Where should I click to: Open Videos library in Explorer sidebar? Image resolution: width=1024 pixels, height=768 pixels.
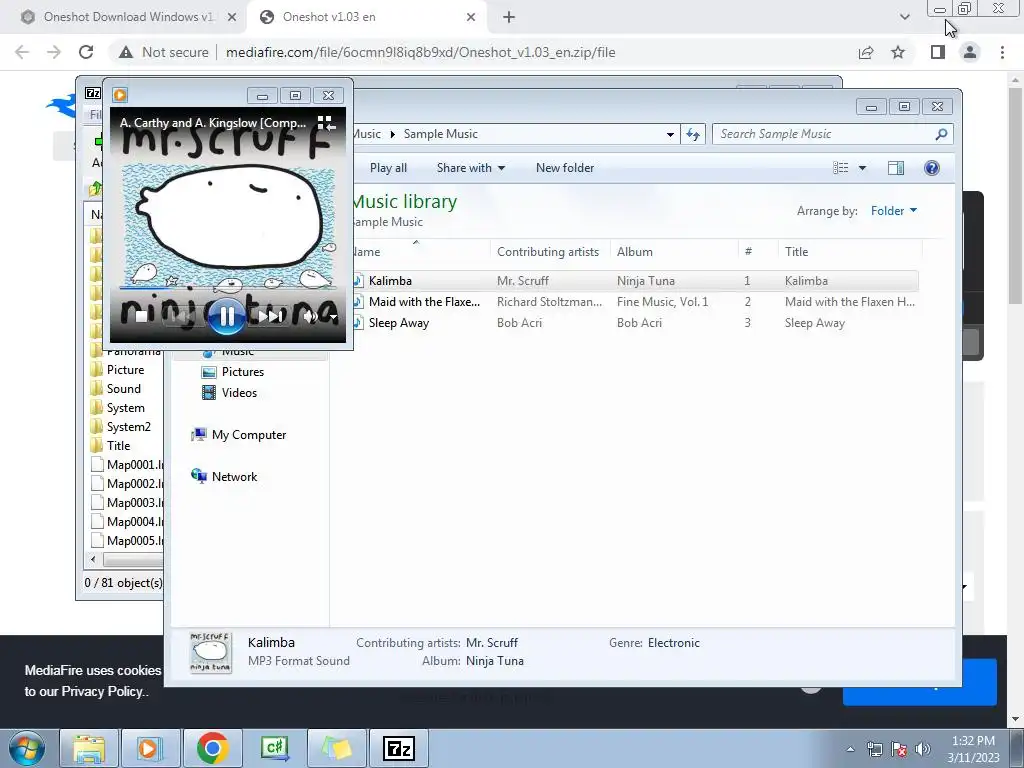tap(230, 392)
